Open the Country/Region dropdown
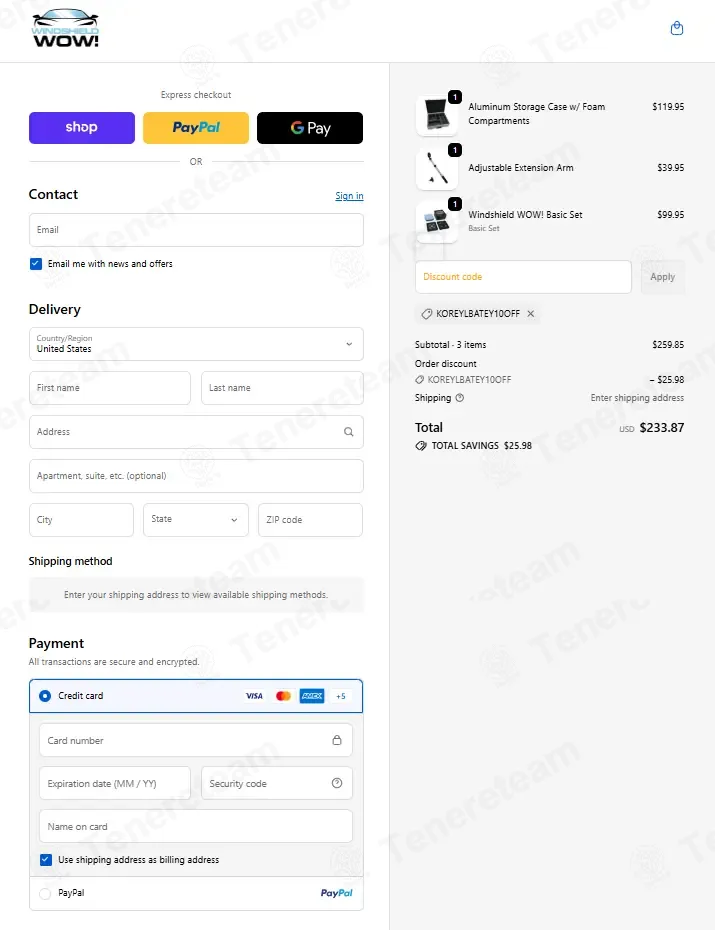The image size is (715, 930). [196, 344]
